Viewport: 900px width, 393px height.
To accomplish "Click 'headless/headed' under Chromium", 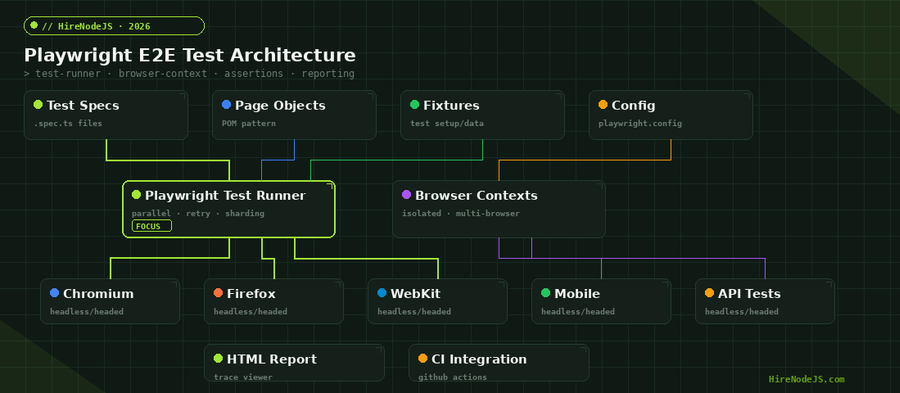I will tap(87, 312).
